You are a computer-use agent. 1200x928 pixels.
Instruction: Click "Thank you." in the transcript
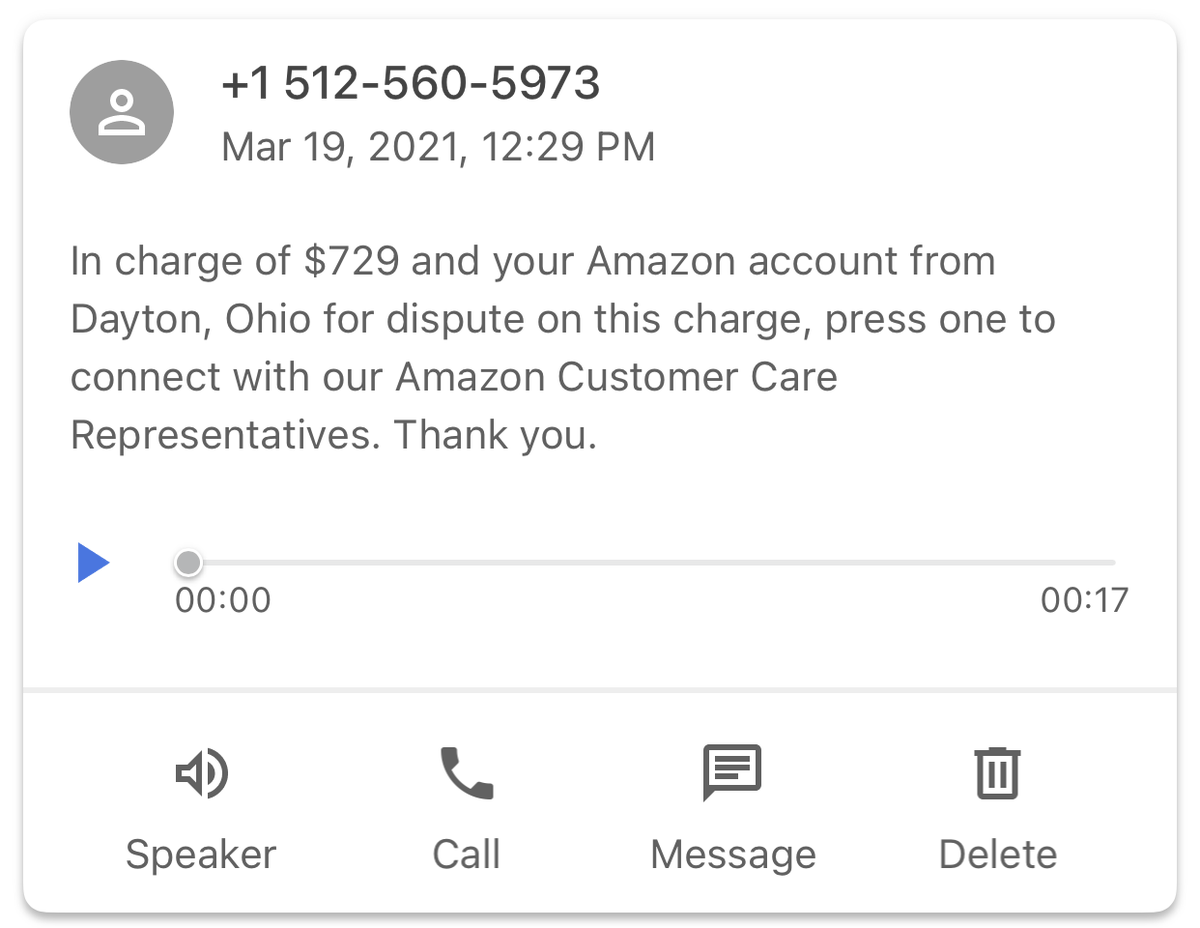click(495, 436)
